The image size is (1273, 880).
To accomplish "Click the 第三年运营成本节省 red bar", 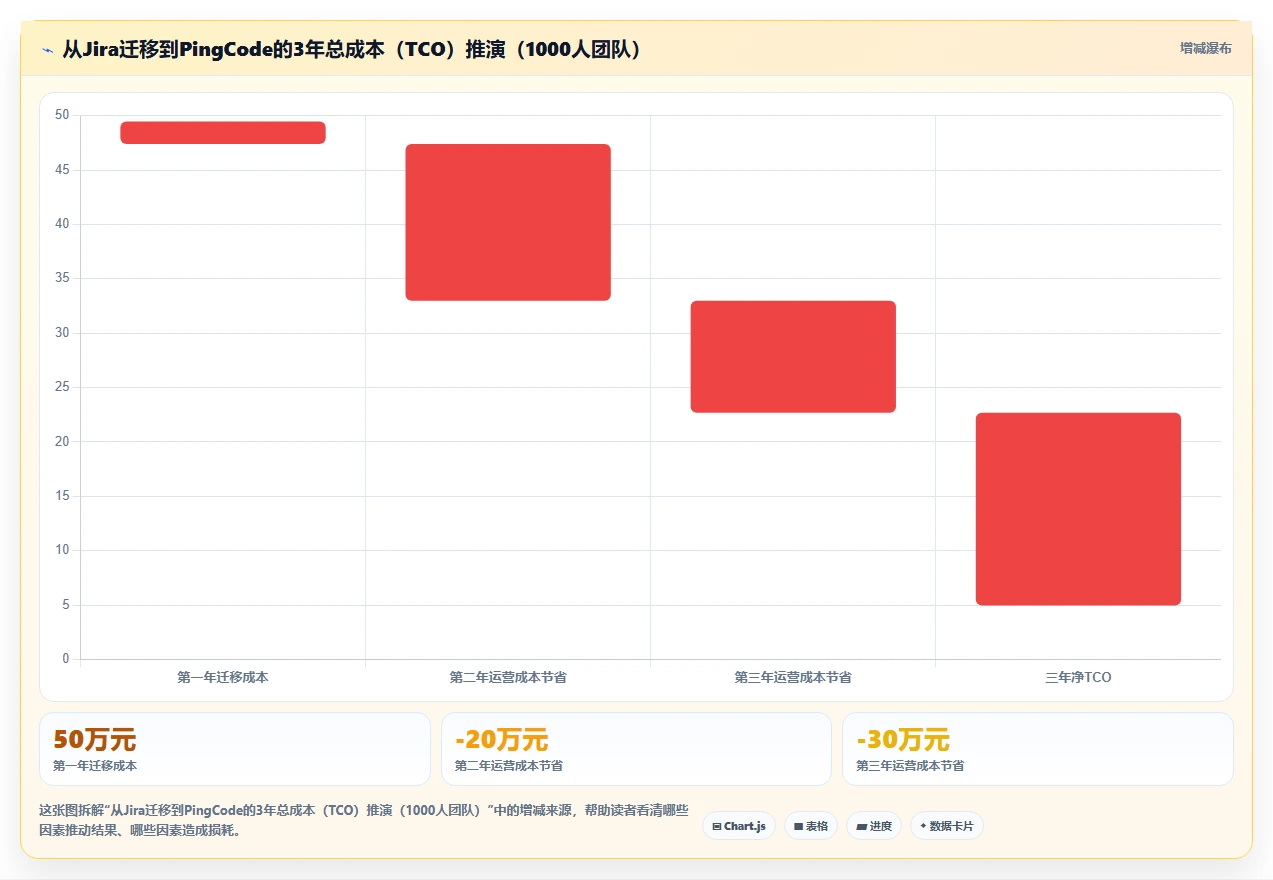I will pos(793,357).
